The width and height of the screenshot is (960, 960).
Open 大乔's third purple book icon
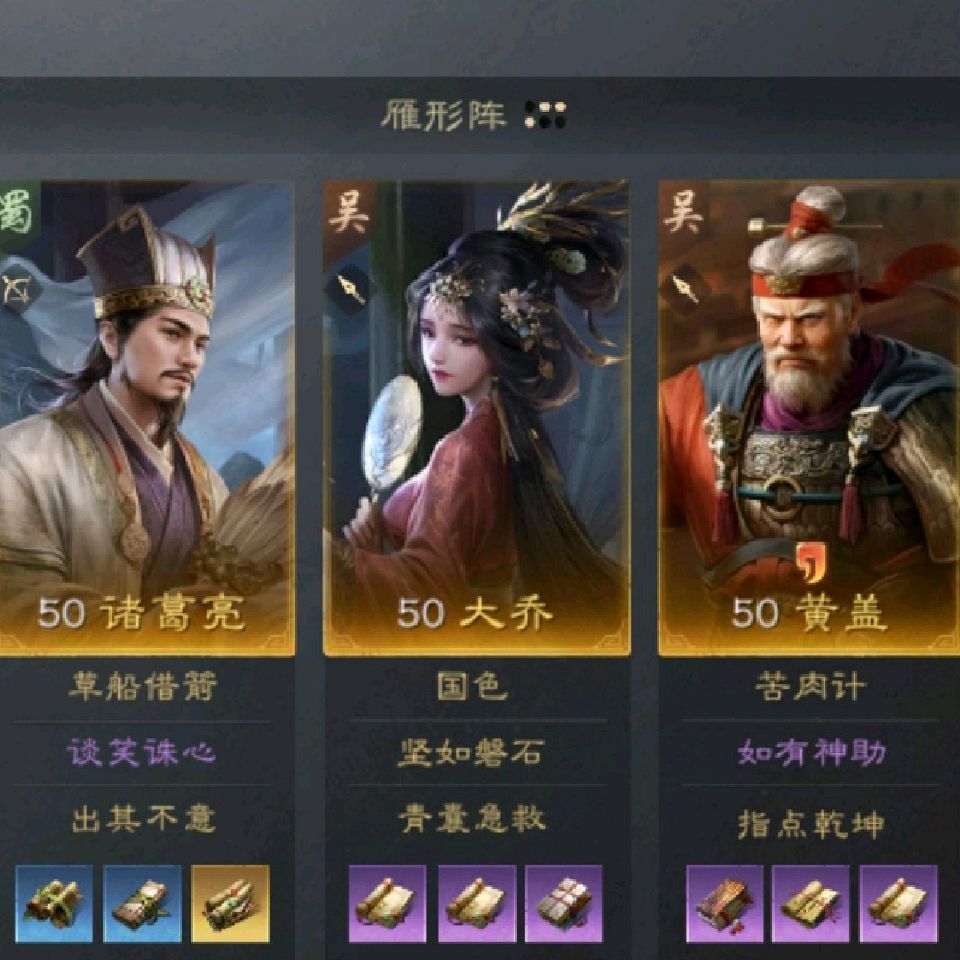564,903
